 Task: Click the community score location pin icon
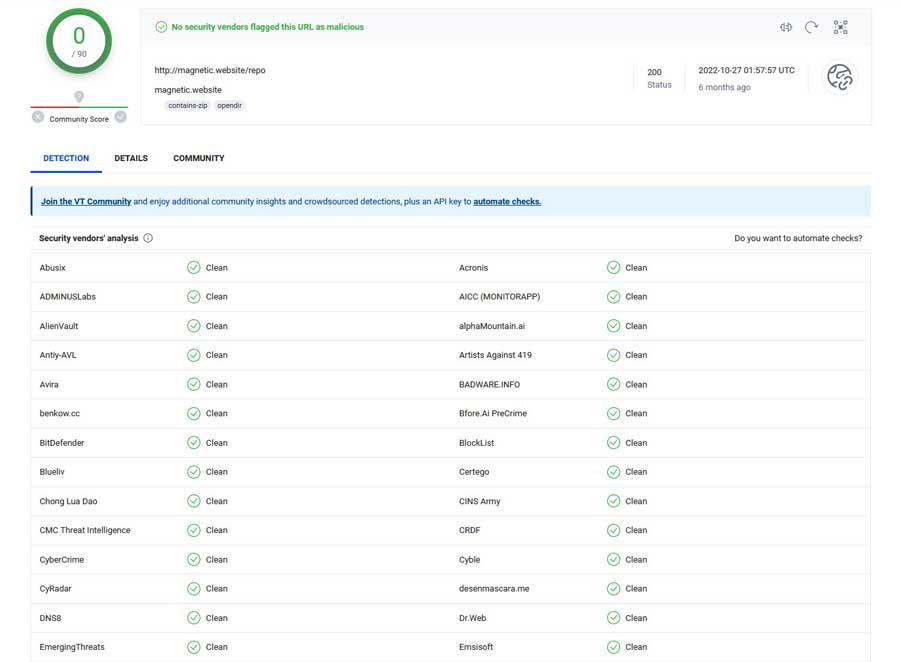79,96
